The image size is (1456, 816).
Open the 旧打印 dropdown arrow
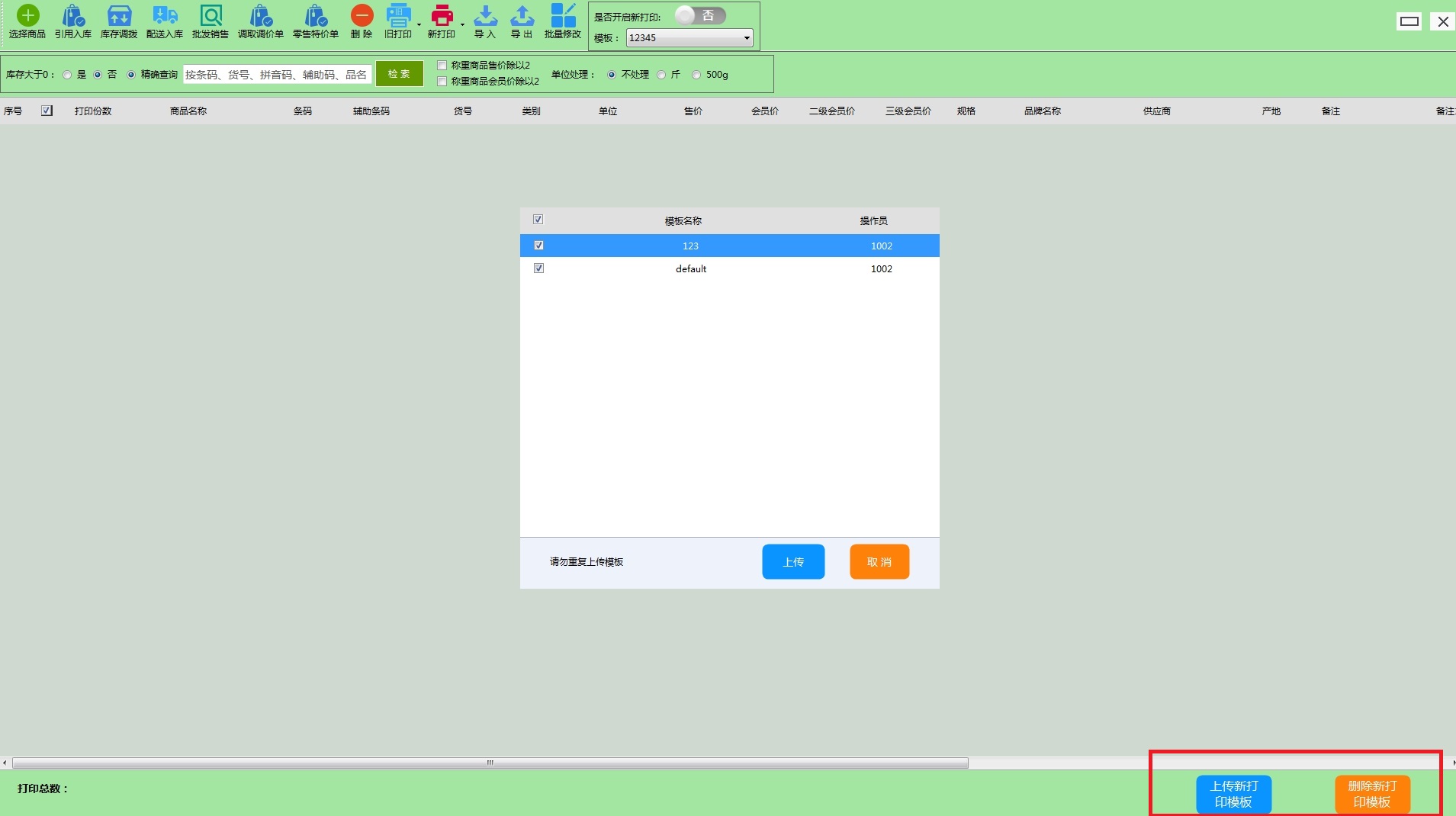pyautogui.click(x=419, y=24)
